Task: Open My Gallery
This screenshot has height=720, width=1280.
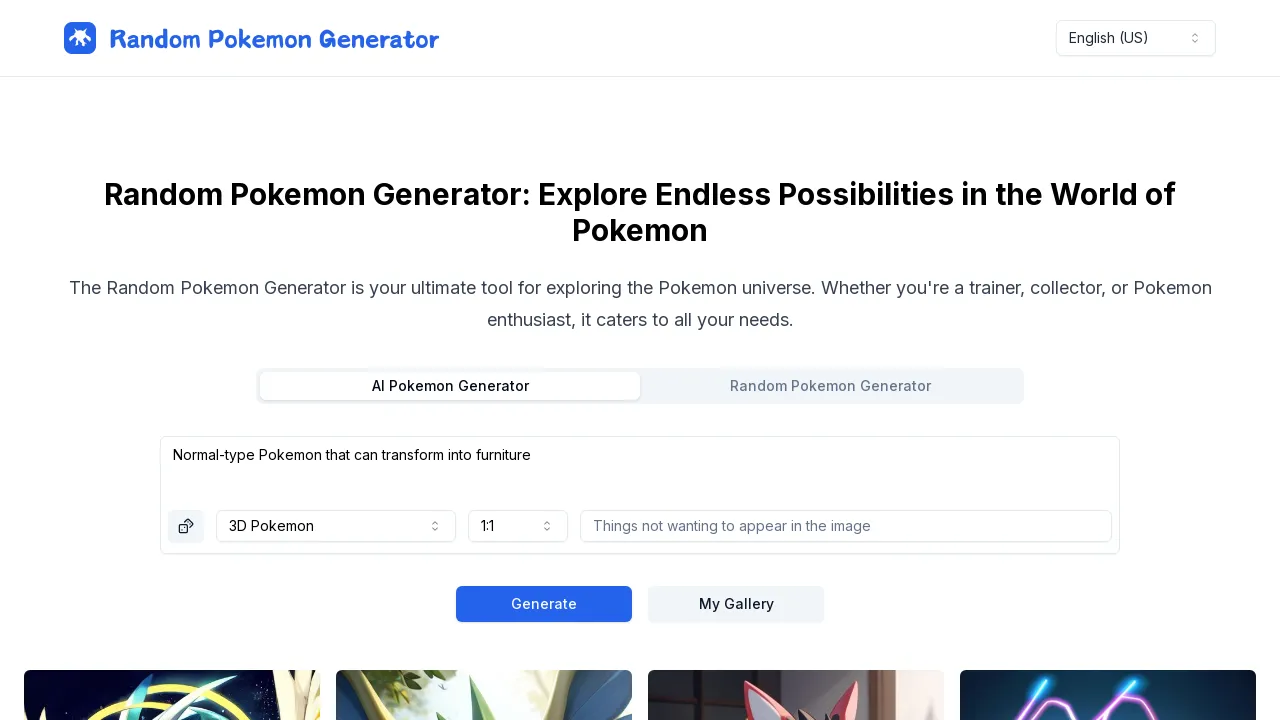Action: point(736,604)
